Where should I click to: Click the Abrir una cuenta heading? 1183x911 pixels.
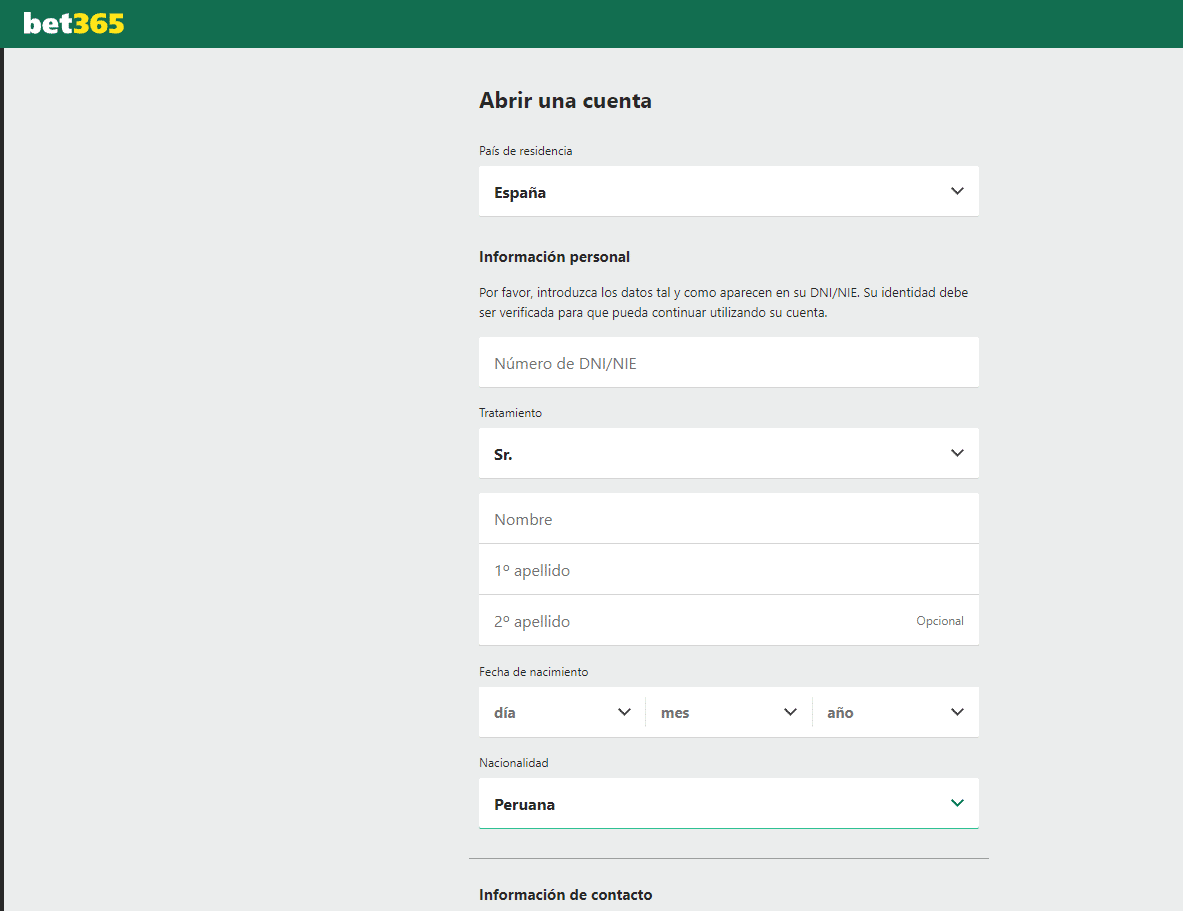coord(565,100)
